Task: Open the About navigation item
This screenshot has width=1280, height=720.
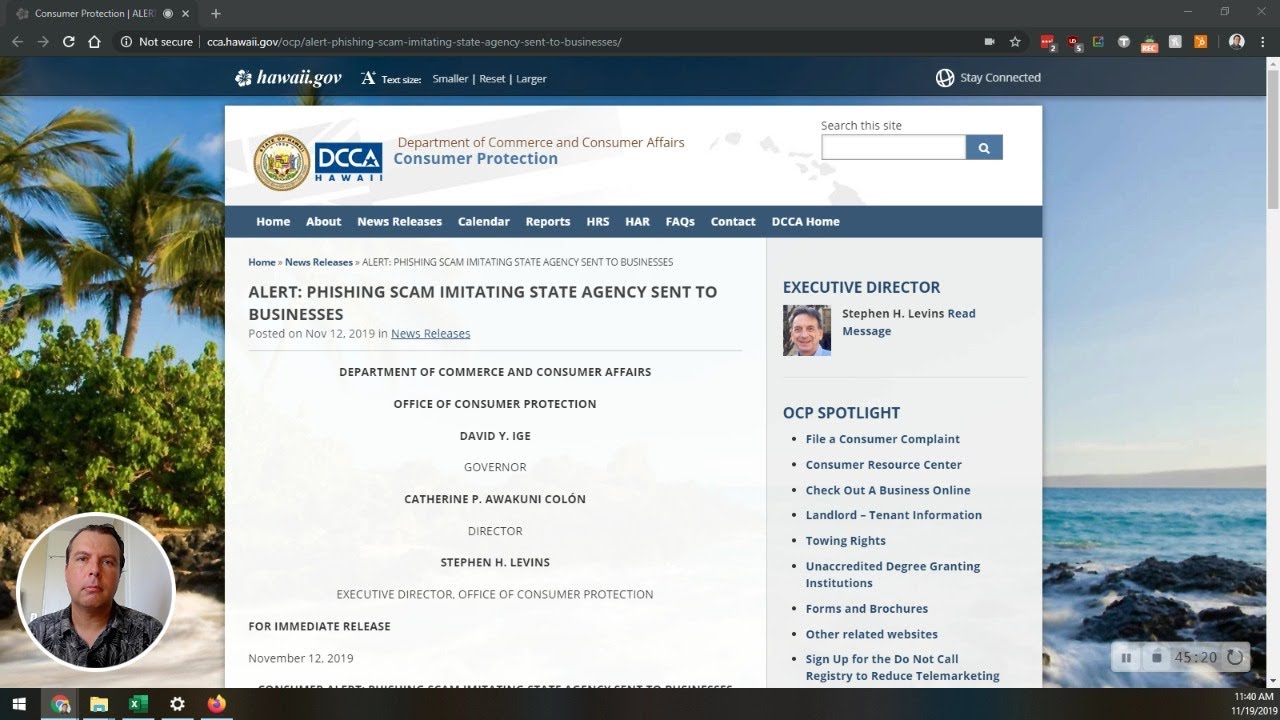Action: point(323,222)
